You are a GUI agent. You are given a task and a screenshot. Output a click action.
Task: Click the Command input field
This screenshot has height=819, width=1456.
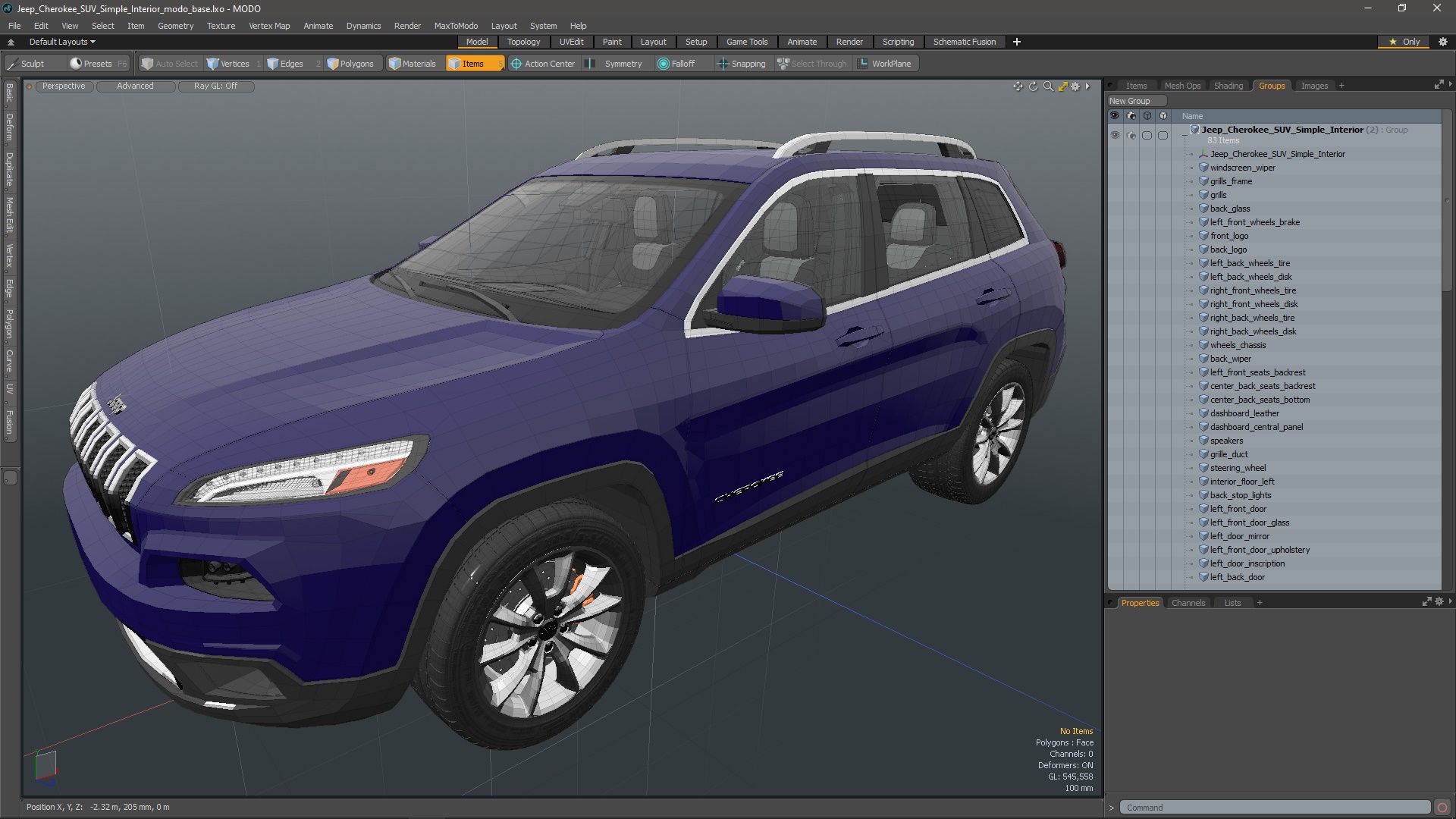tap(1275, 808)
